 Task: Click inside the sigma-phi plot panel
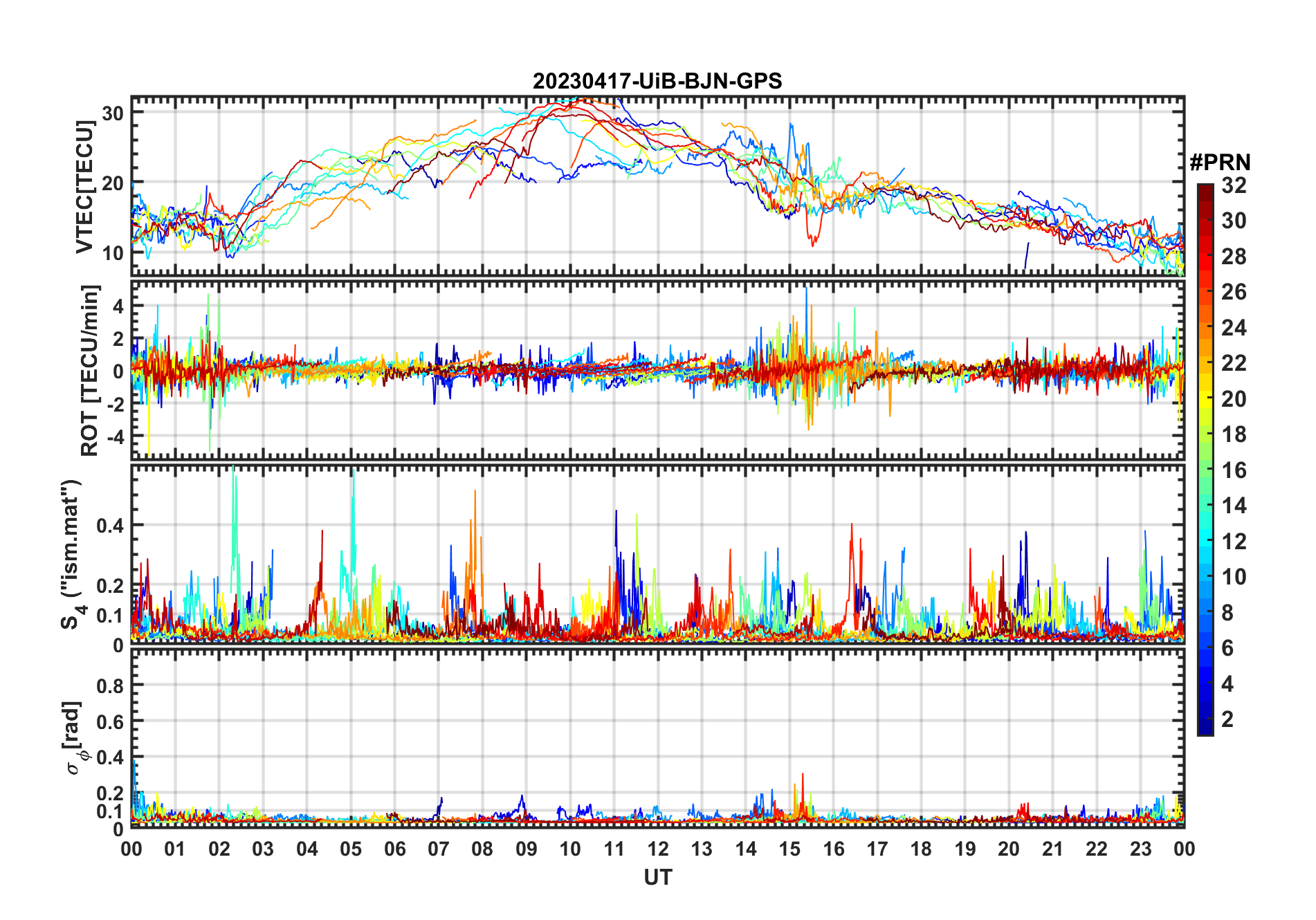click(657, 738)
